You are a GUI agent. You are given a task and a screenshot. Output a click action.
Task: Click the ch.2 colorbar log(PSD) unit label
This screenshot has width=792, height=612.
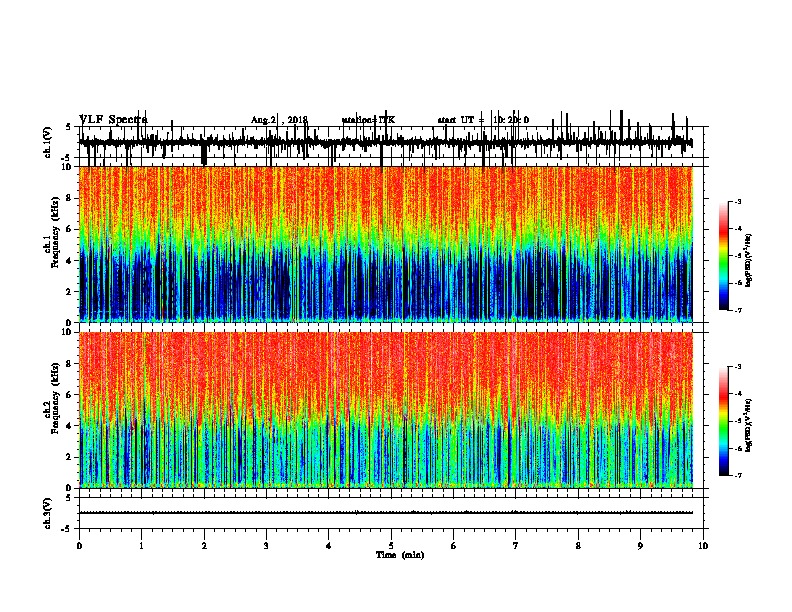pyautogui.click(x=749, y=425)
